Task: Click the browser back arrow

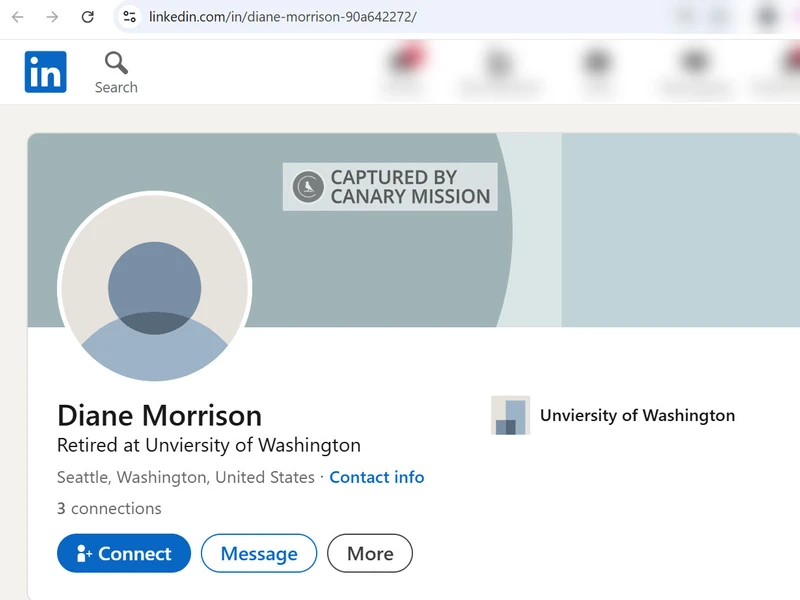Action: 18,17
